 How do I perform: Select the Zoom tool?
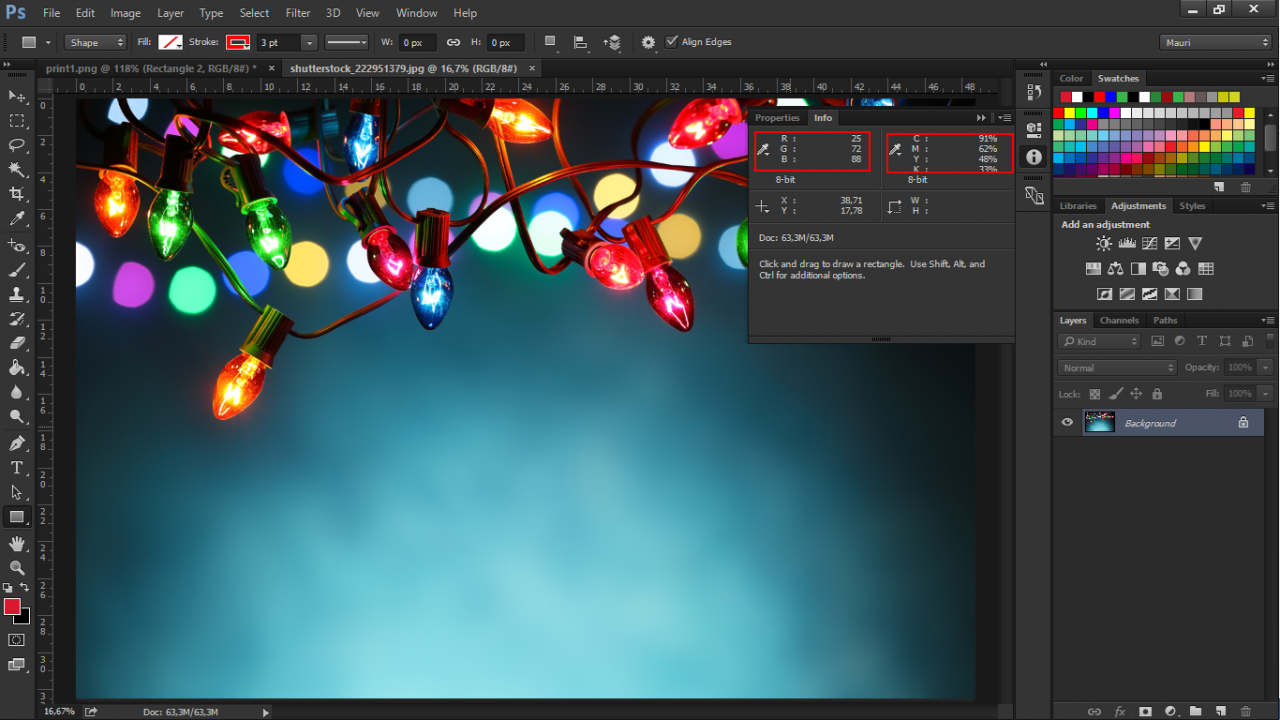pos(17,568)
